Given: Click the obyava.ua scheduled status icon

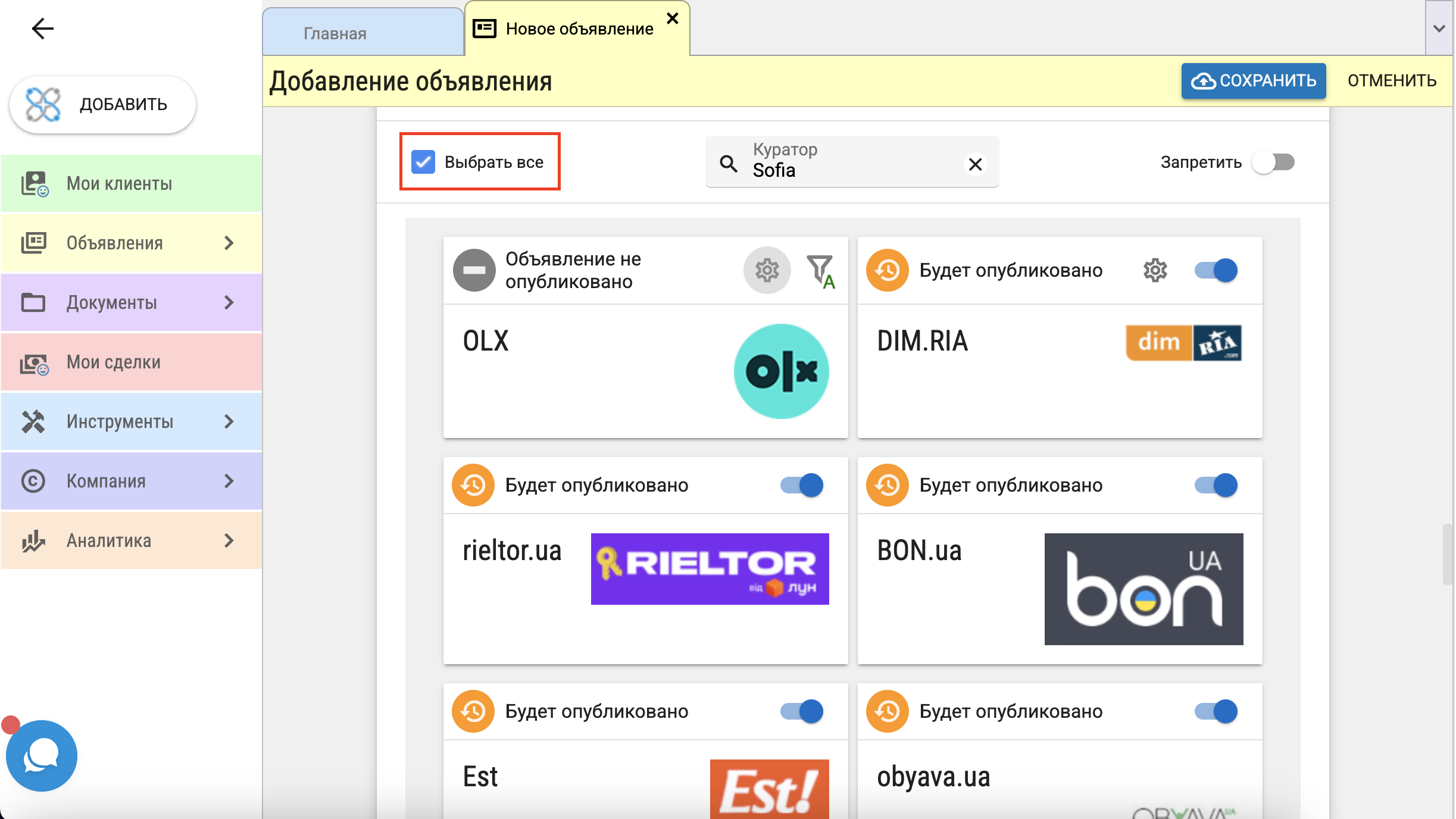Looking at the screenshot, I should [888, 711].
